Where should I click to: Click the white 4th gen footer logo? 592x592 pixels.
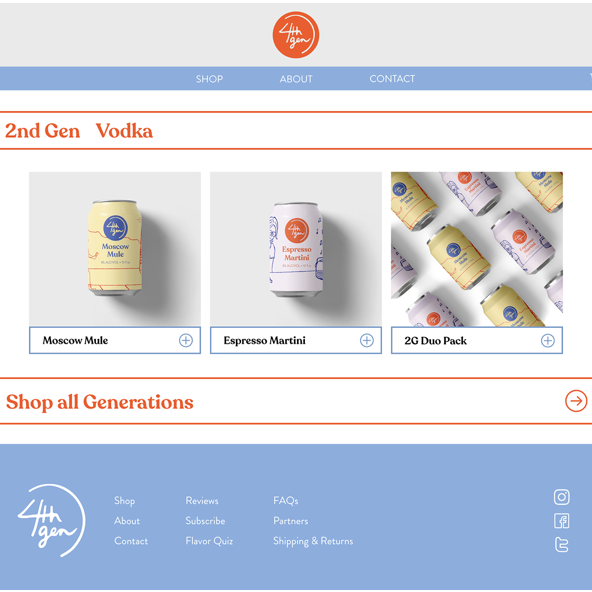point(51,520)
